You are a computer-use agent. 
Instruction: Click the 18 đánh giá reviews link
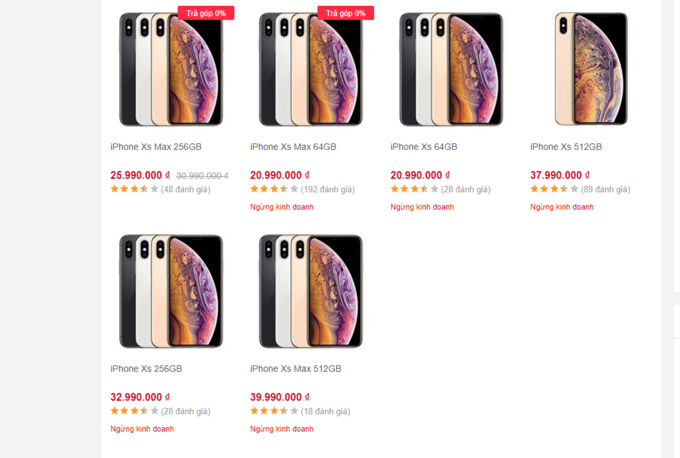326,411
